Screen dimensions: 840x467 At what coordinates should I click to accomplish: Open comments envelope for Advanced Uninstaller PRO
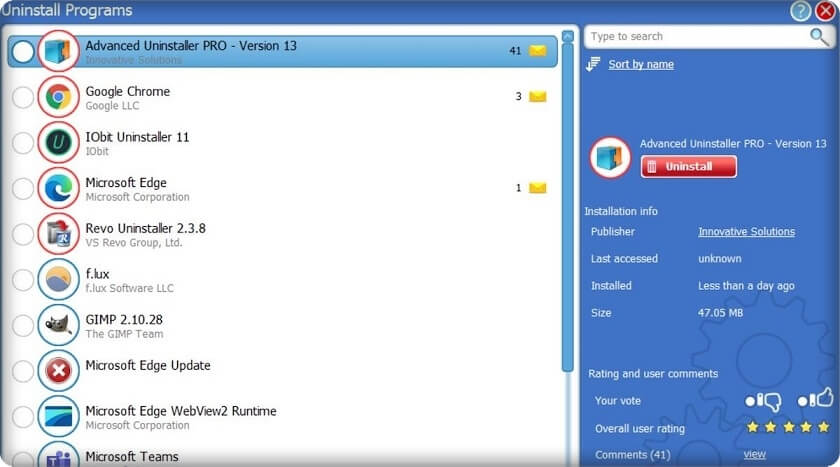[x=537, y=50]
